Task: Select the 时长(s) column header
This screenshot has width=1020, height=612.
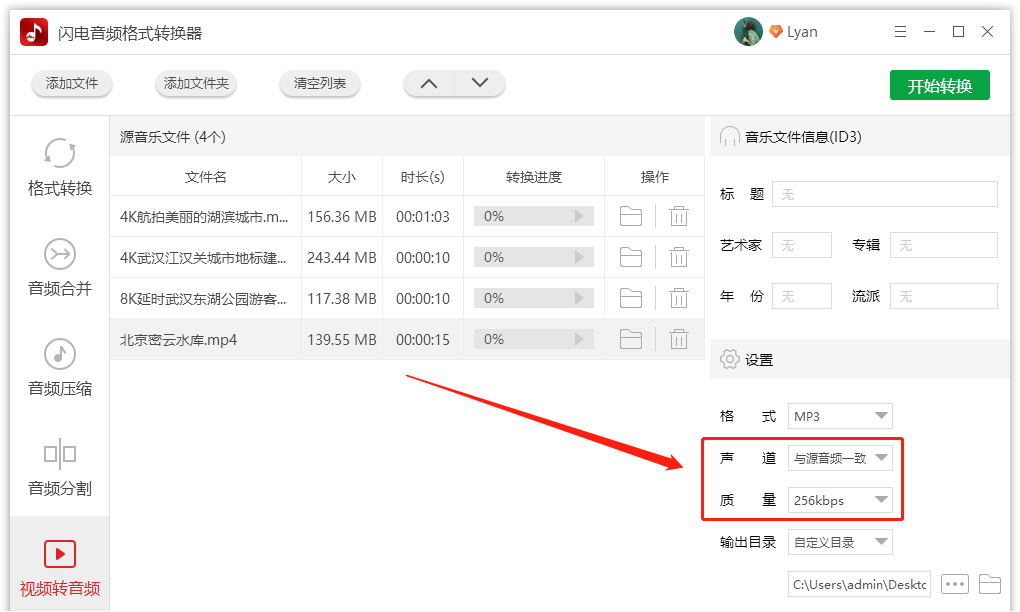Action: tap(423, 177)
